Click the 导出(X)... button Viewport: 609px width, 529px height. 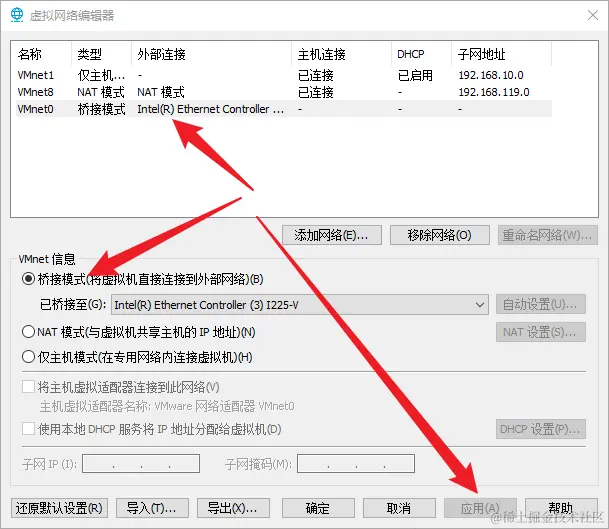233,508
